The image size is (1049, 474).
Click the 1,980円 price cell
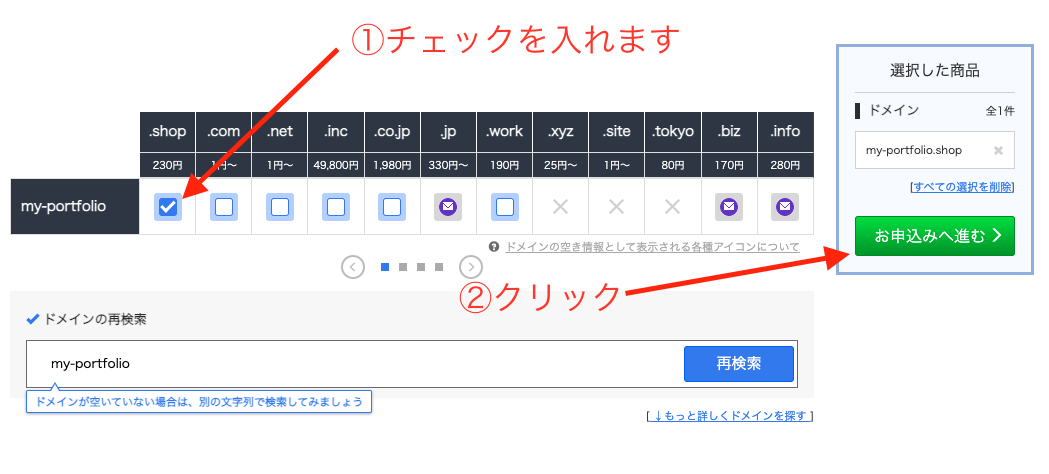tap(392, 165)
